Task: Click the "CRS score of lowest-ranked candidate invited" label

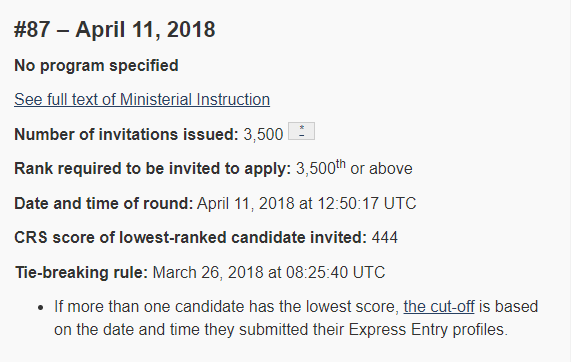Action: tap(190, 237)
